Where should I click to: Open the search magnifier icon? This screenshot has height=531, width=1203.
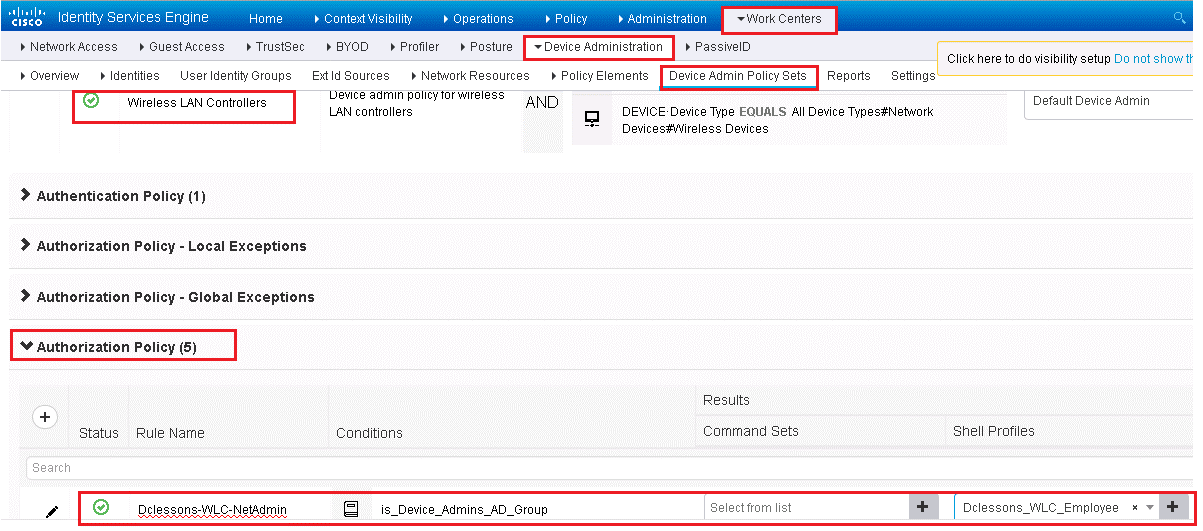1180,18
